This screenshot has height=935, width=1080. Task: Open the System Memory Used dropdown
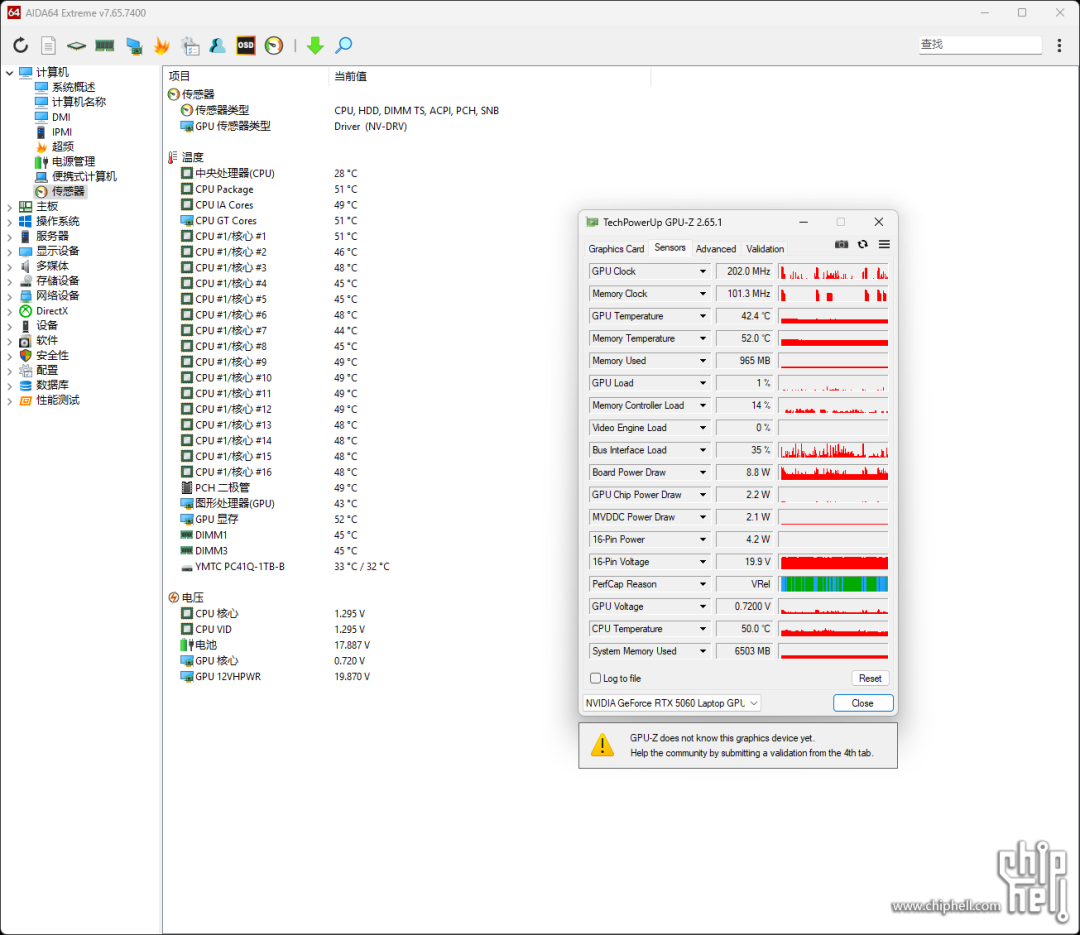(703, 651)
